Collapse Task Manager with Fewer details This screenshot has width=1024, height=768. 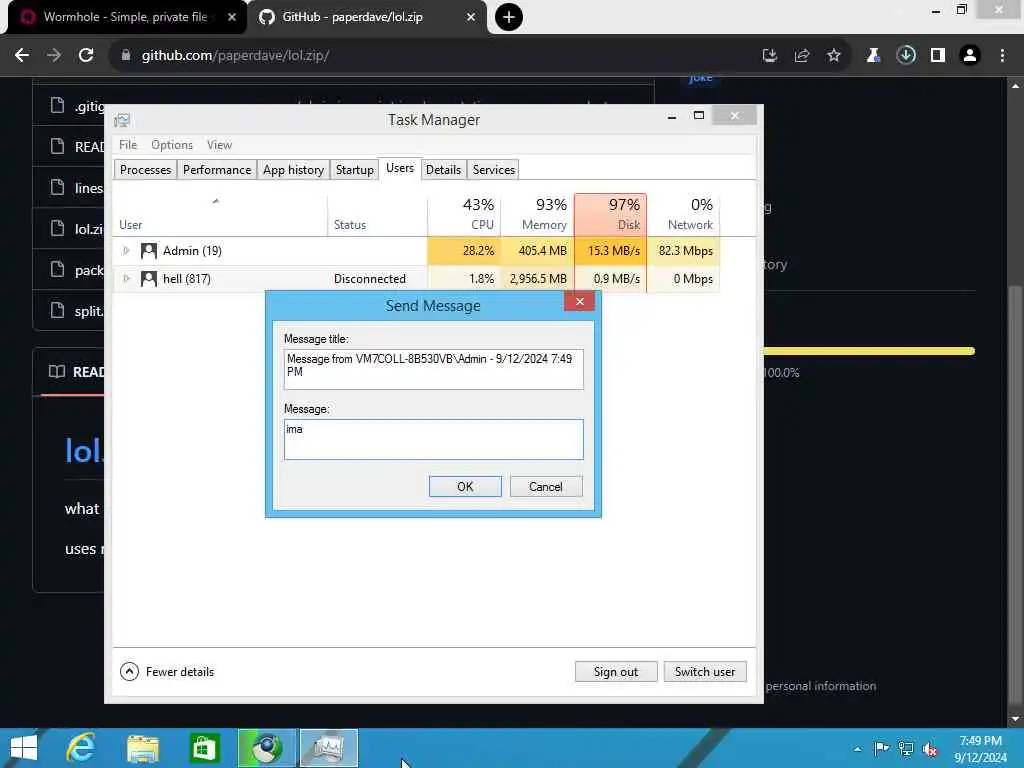[167, 671]
